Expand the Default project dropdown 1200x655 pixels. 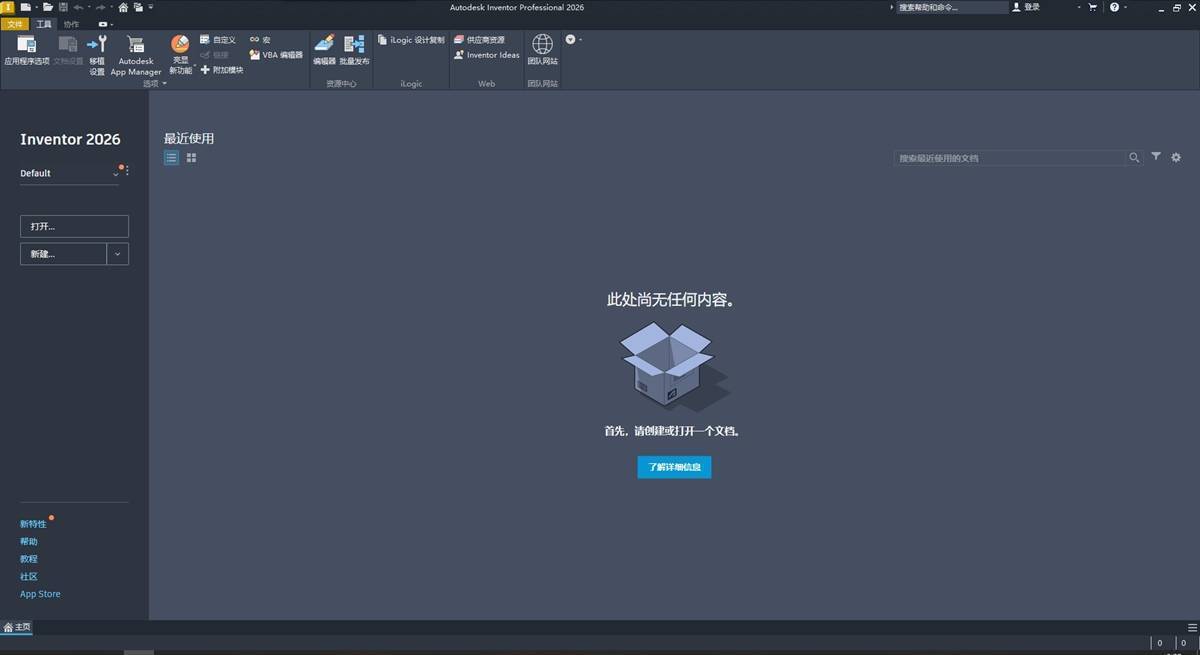(115, 174)
